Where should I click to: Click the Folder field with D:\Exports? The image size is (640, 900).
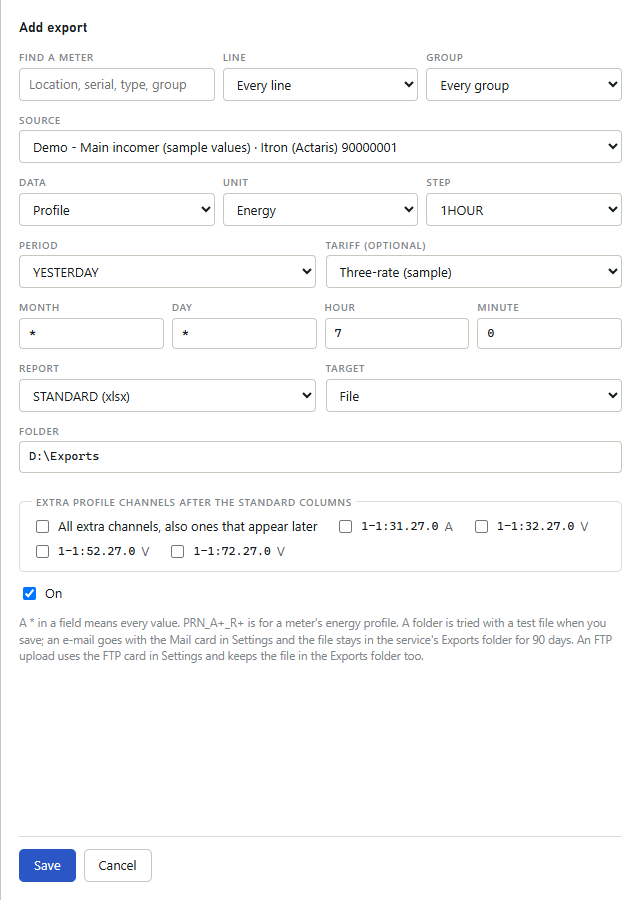320,457
